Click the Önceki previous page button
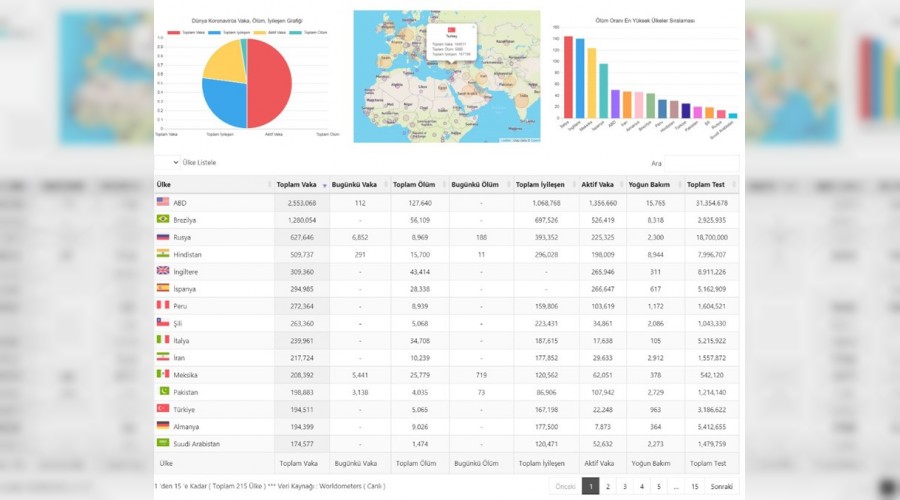900x500 pixels. 565,486
